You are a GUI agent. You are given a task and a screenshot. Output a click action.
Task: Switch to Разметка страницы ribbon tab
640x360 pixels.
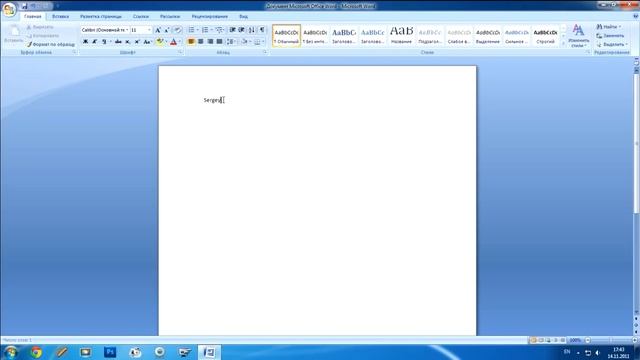101,17
